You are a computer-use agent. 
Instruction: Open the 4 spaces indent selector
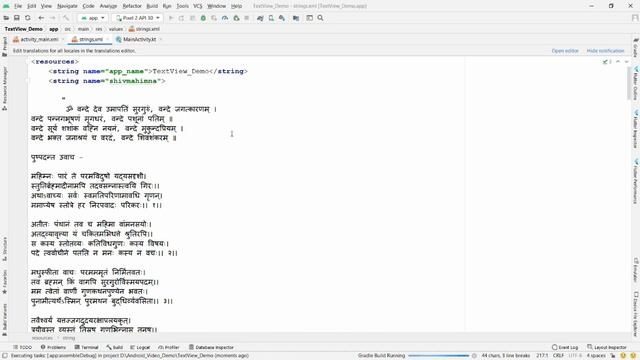[596, 356]
